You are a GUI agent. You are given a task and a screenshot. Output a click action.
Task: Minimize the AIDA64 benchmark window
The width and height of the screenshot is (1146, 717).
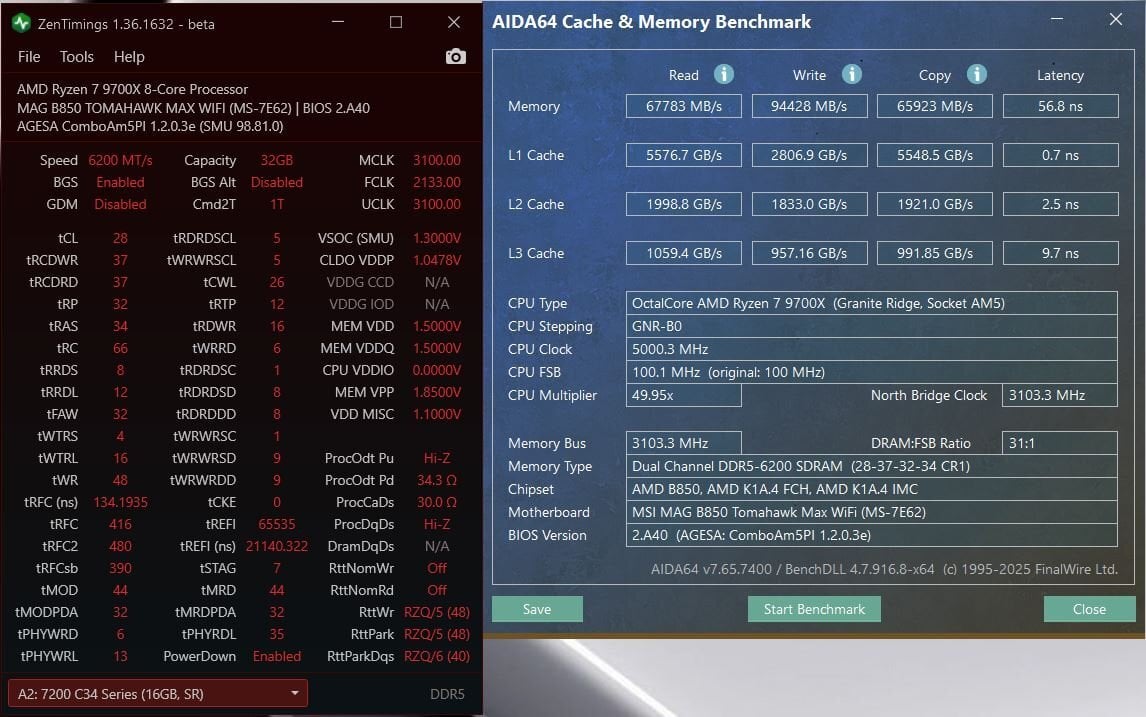point(1057,19)
